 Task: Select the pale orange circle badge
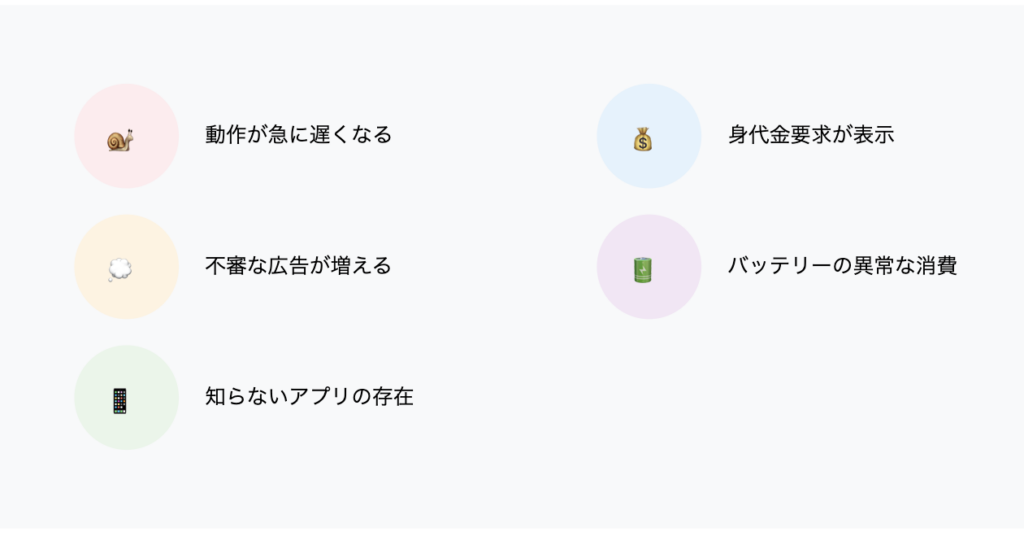(x=127, y=266)
